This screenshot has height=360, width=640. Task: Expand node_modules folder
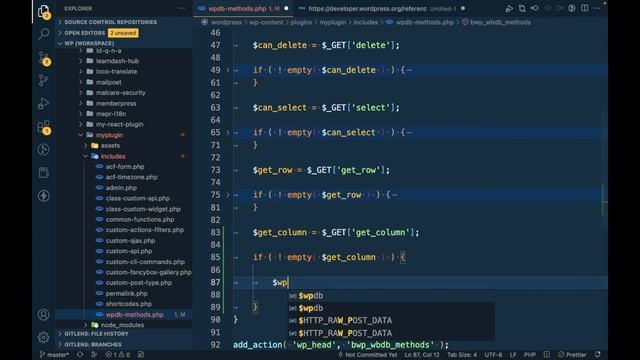[122, 325]
